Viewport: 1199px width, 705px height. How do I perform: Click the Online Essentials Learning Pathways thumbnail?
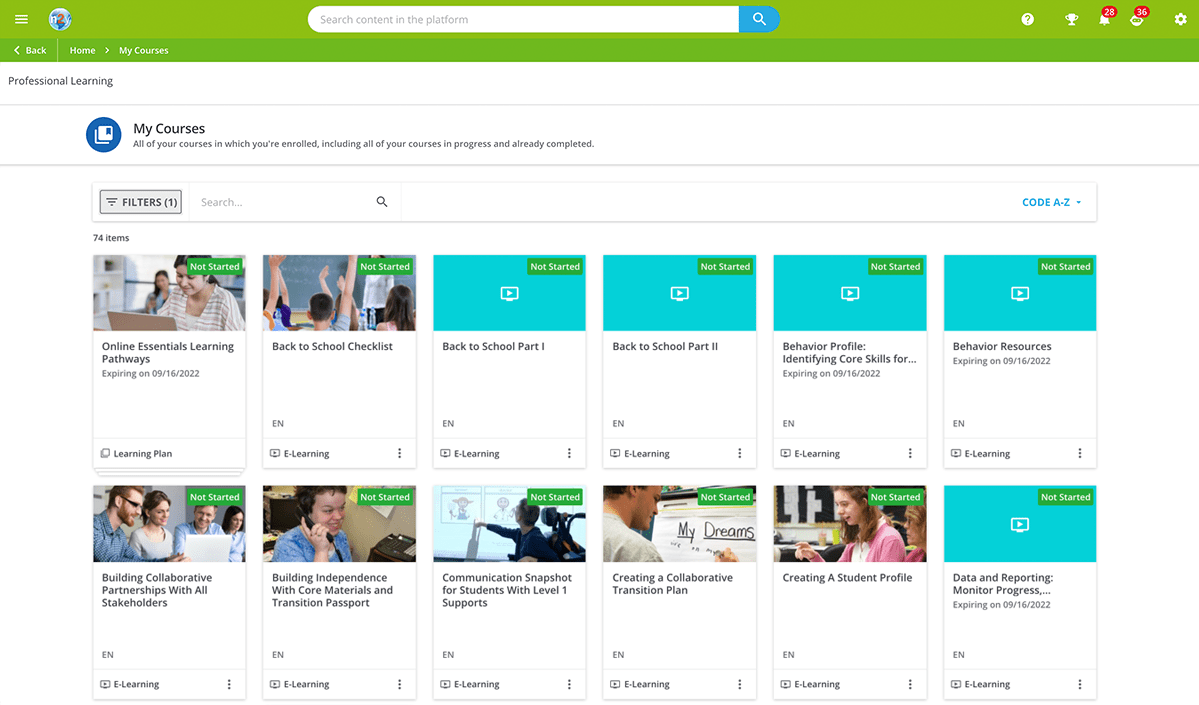169,293
